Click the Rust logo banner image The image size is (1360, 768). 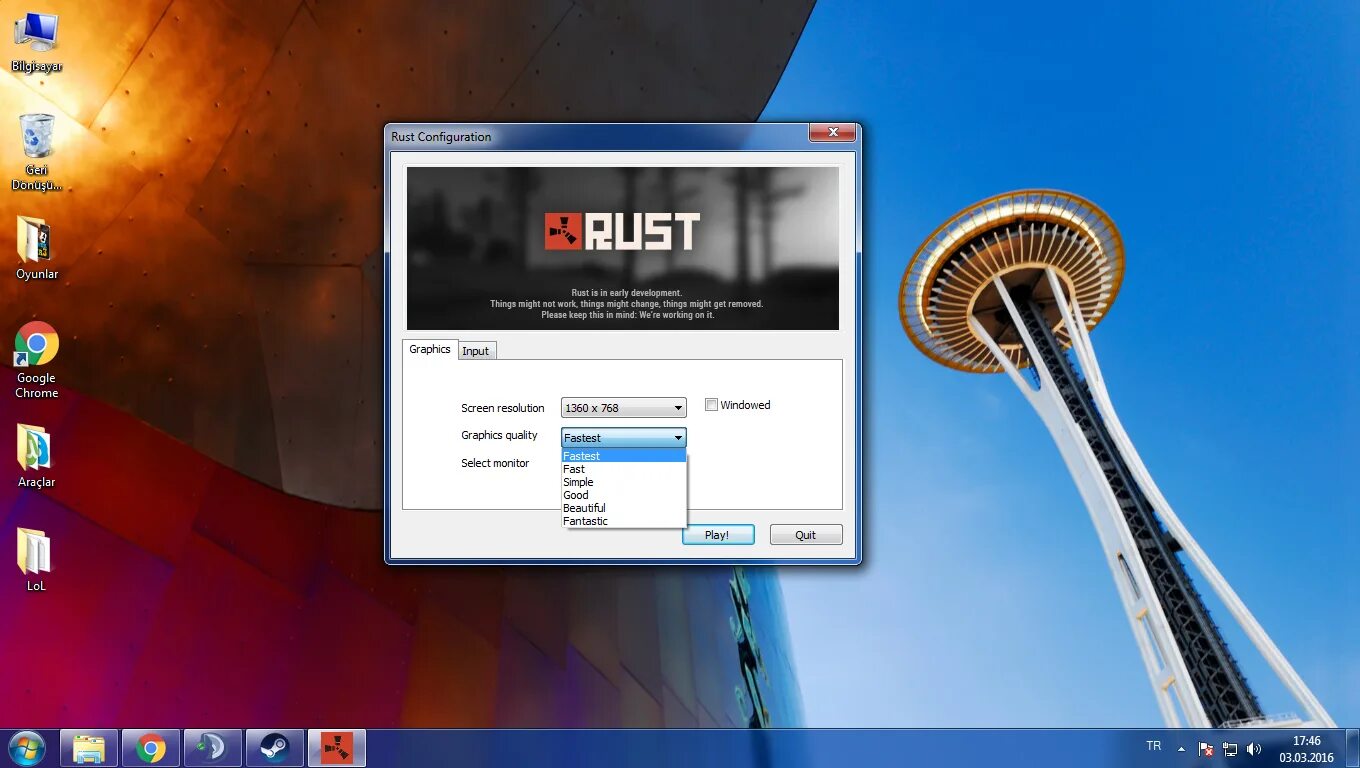pyautogui.click(x=623, y=248)
